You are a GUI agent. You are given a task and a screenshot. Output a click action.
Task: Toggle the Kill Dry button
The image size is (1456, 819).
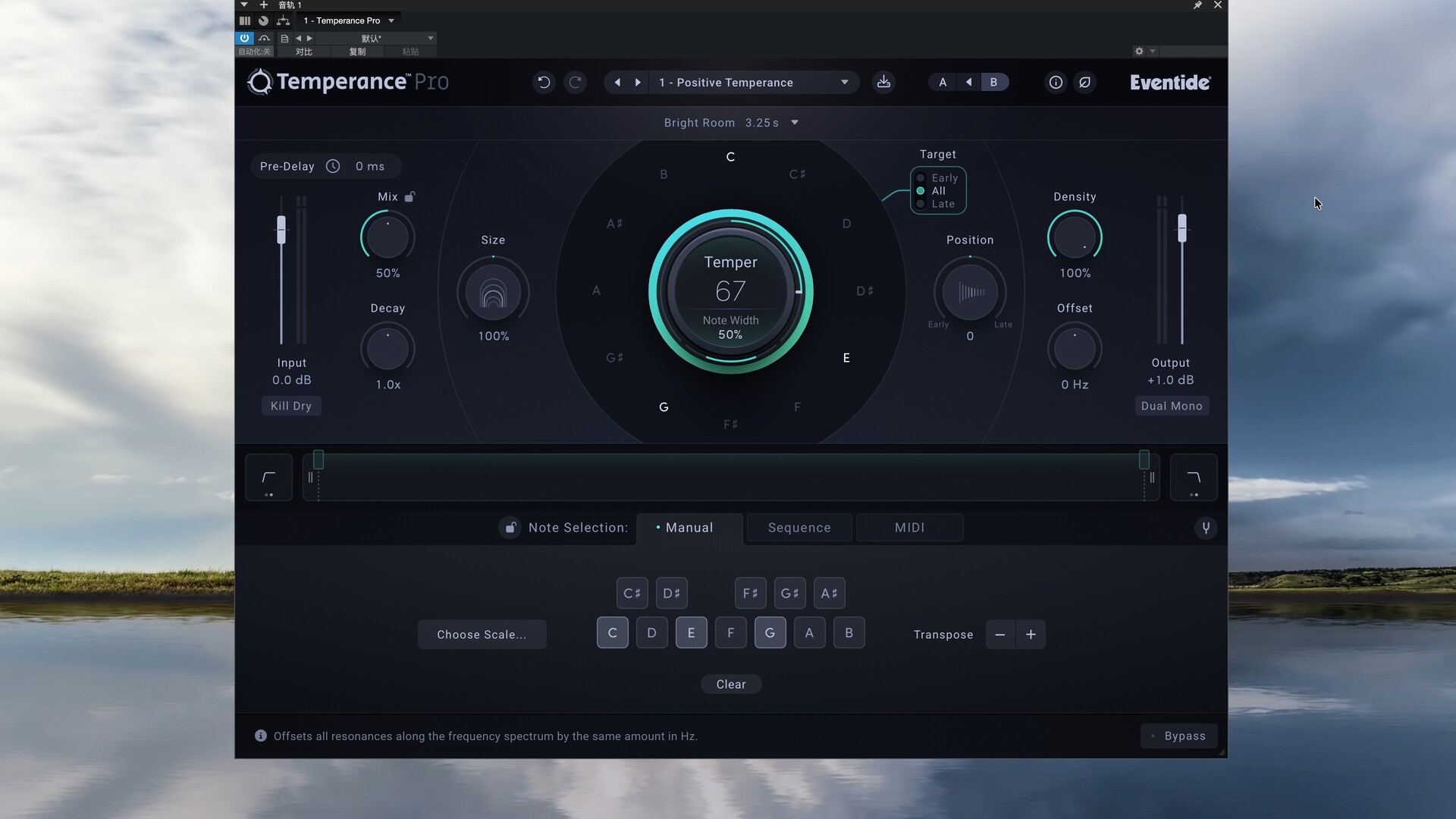pyautogui.click(x=291, y=406)
